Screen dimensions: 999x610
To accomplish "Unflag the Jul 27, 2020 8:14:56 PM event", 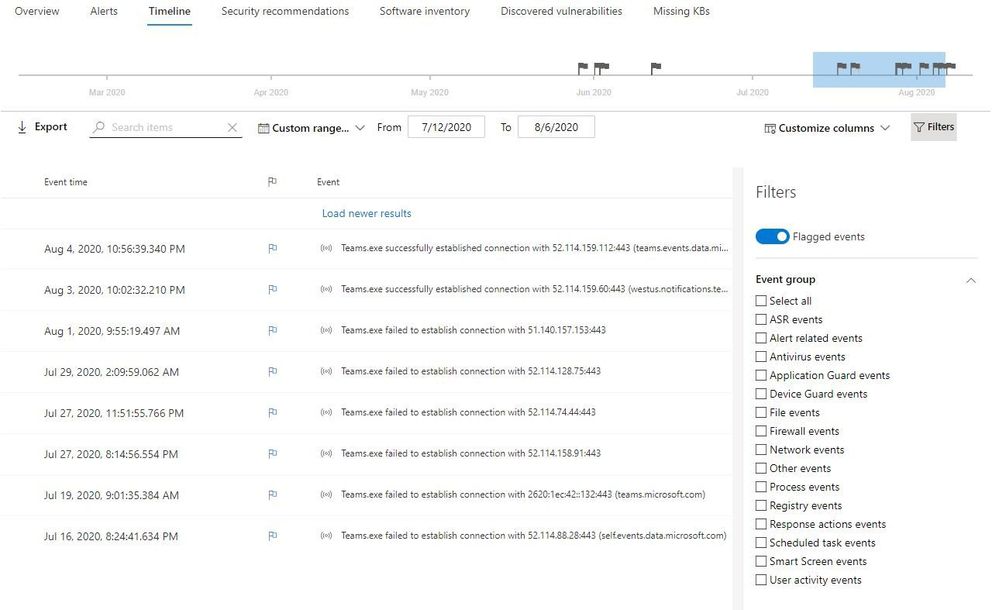I will tap(272, 453).
